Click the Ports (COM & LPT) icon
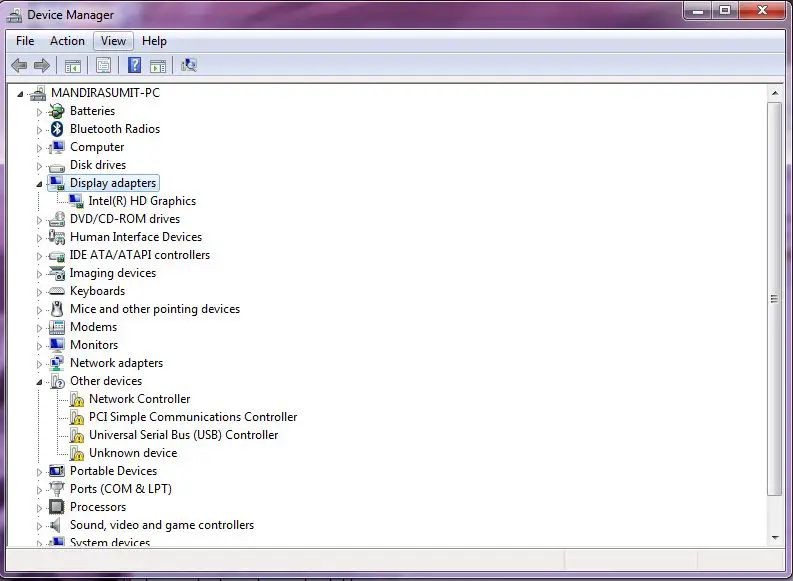Image resolution: width=793 pixels, height=581 pixels. click(x=57, y=489)
